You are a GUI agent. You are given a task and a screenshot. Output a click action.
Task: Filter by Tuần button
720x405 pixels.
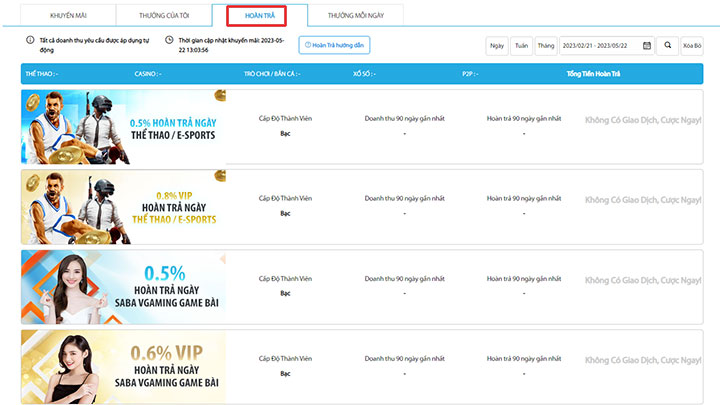tap(521, 45)
